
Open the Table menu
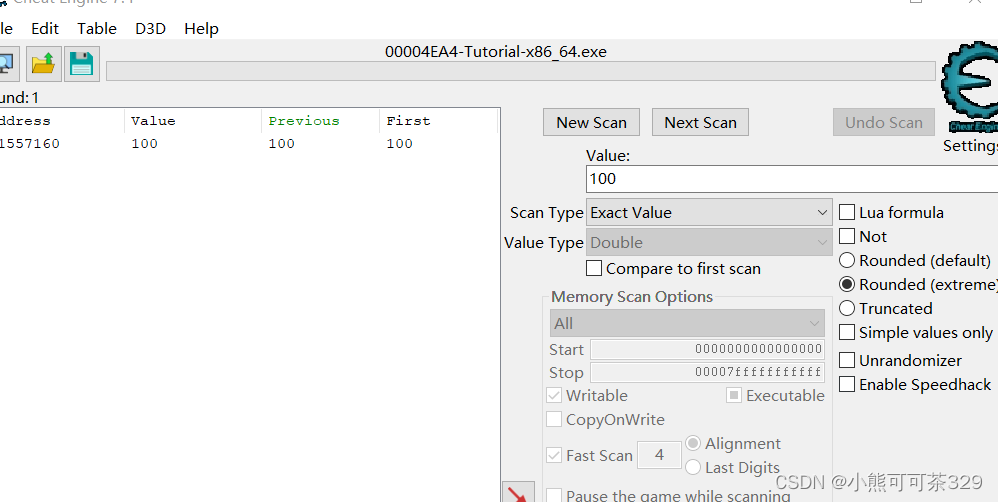tap(97, 29)
